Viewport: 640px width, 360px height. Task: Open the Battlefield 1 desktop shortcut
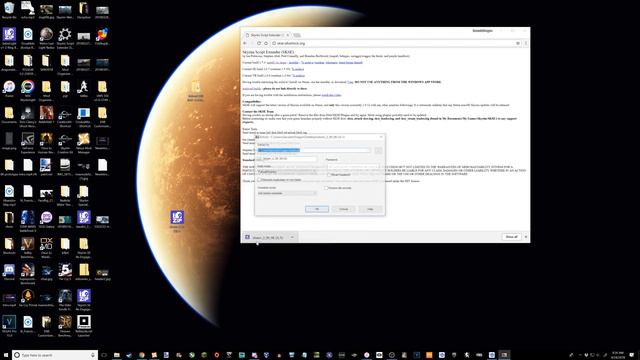pos(46,115)
